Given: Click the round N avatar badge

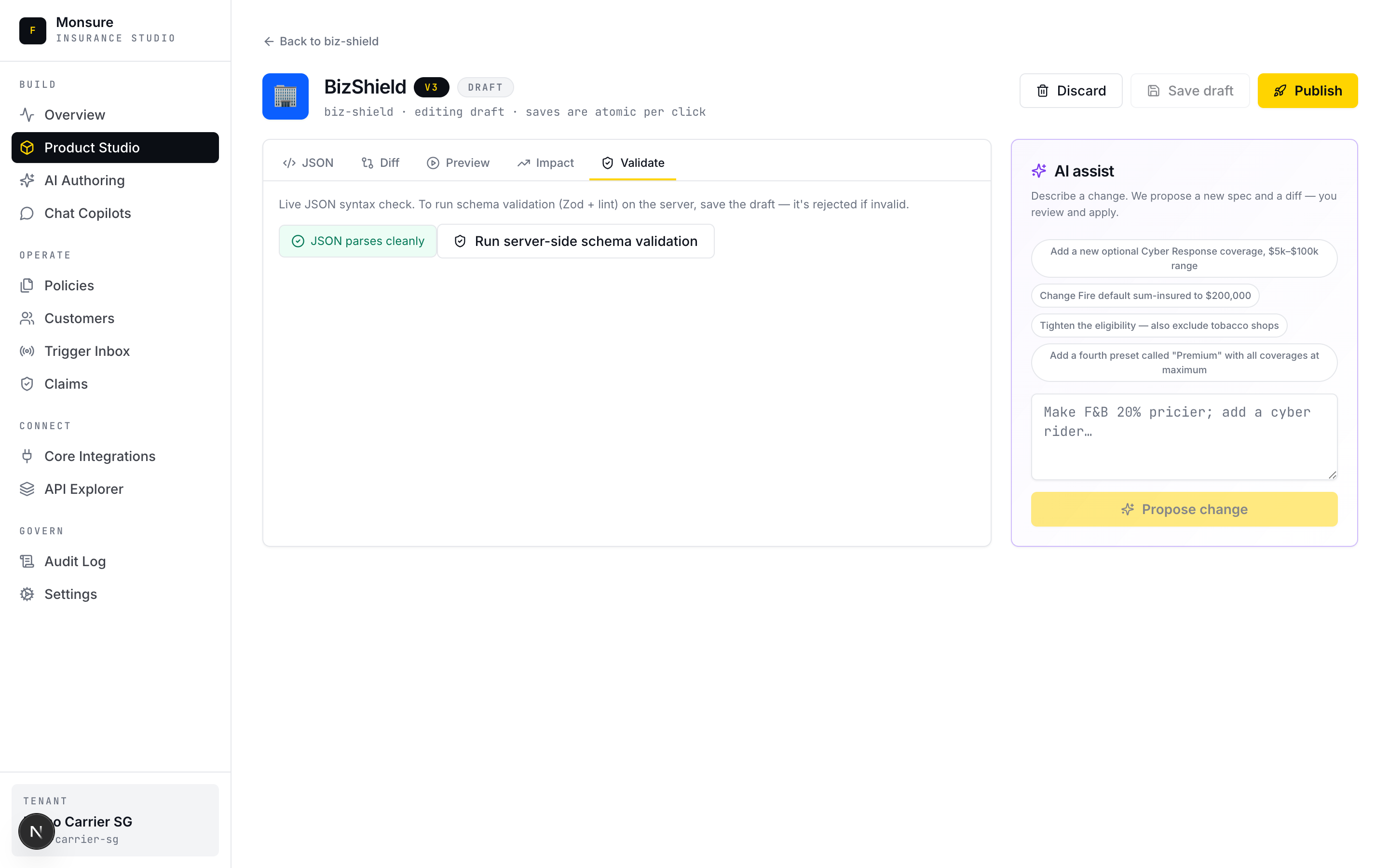Looking at the screenshot, I should pyautogui.click(x=36, y=831).
